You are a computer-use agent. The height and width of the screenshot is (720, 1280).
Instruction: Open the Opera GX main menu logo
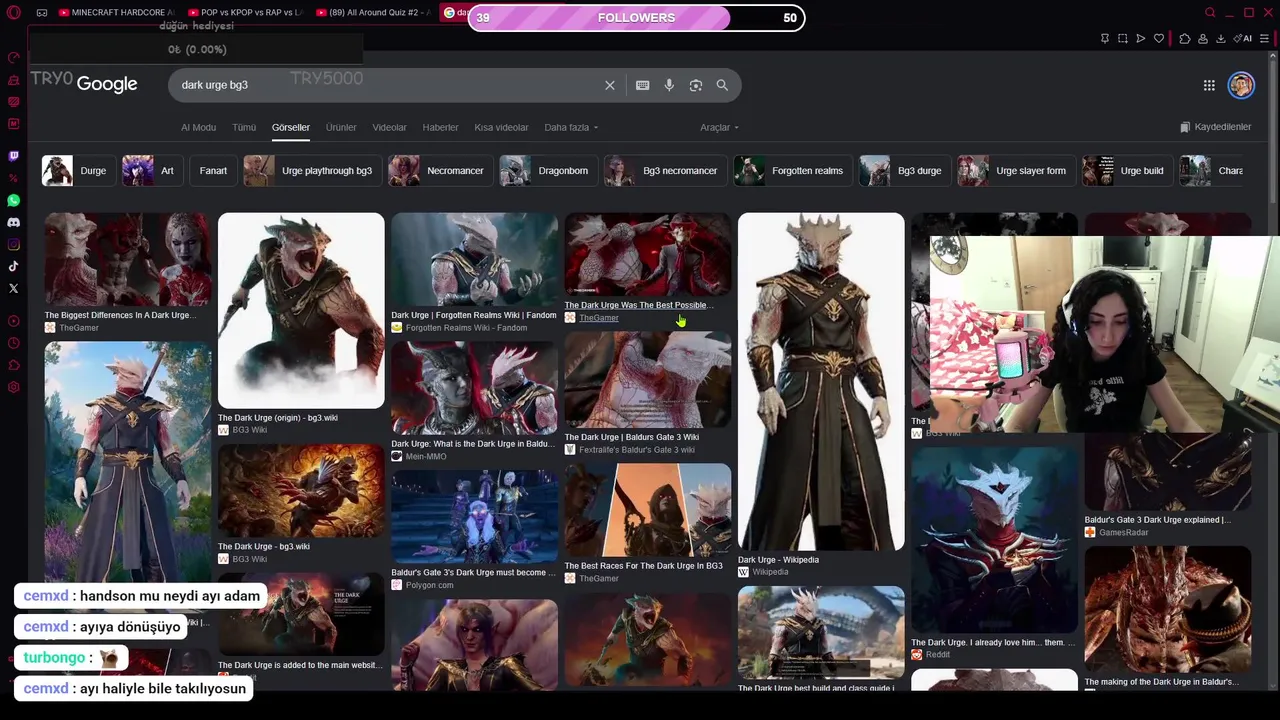coord(14,13)
